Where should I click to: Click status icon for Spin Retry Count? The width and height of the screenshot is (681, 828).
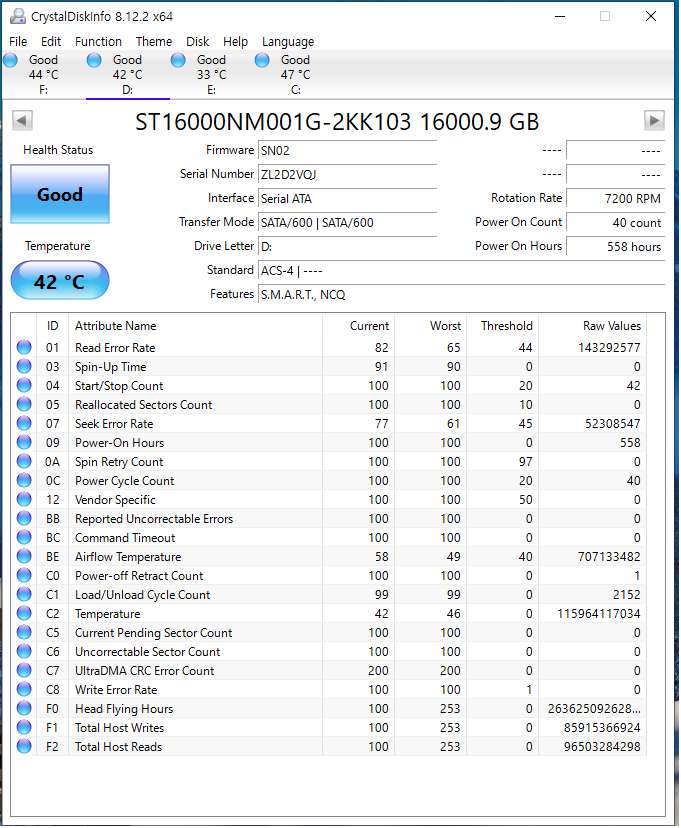pos(24,462)
